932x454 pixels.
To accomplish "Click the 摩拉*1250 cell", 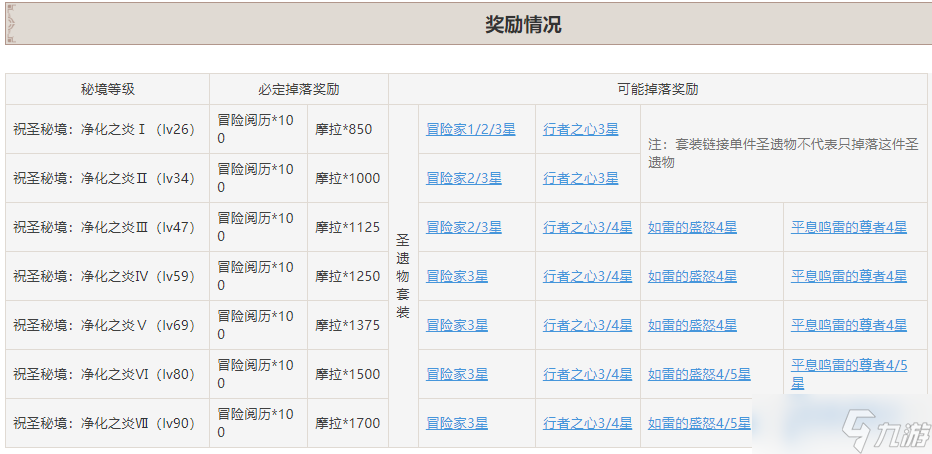I will coord(348,276).
